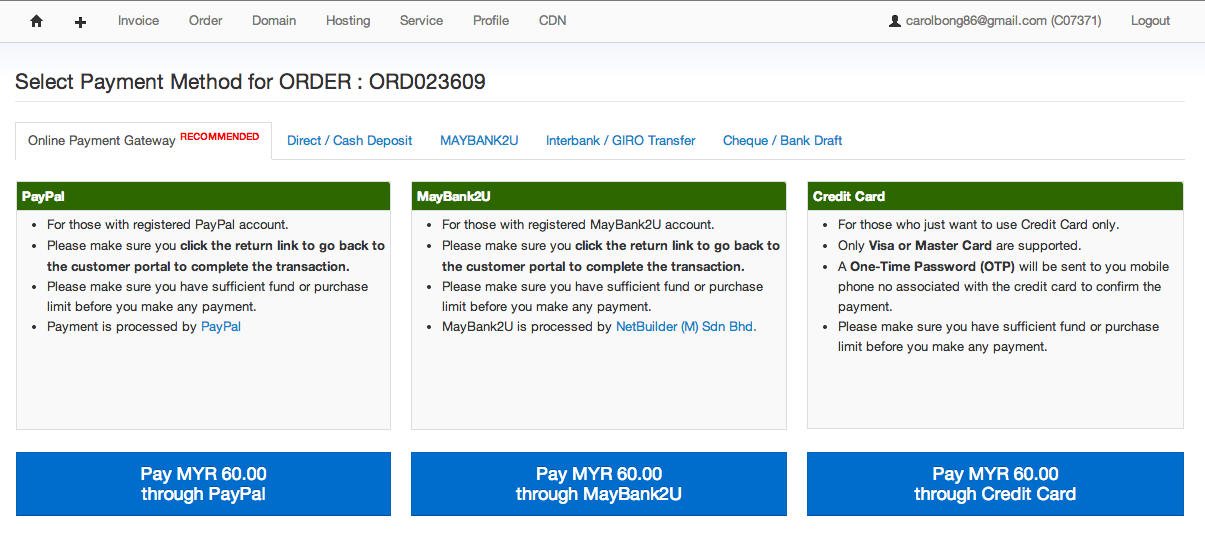Click text 'For those with registered MayBank2U account.'
This screenshot has height=538, width=1205.
[x=578, y=225]
